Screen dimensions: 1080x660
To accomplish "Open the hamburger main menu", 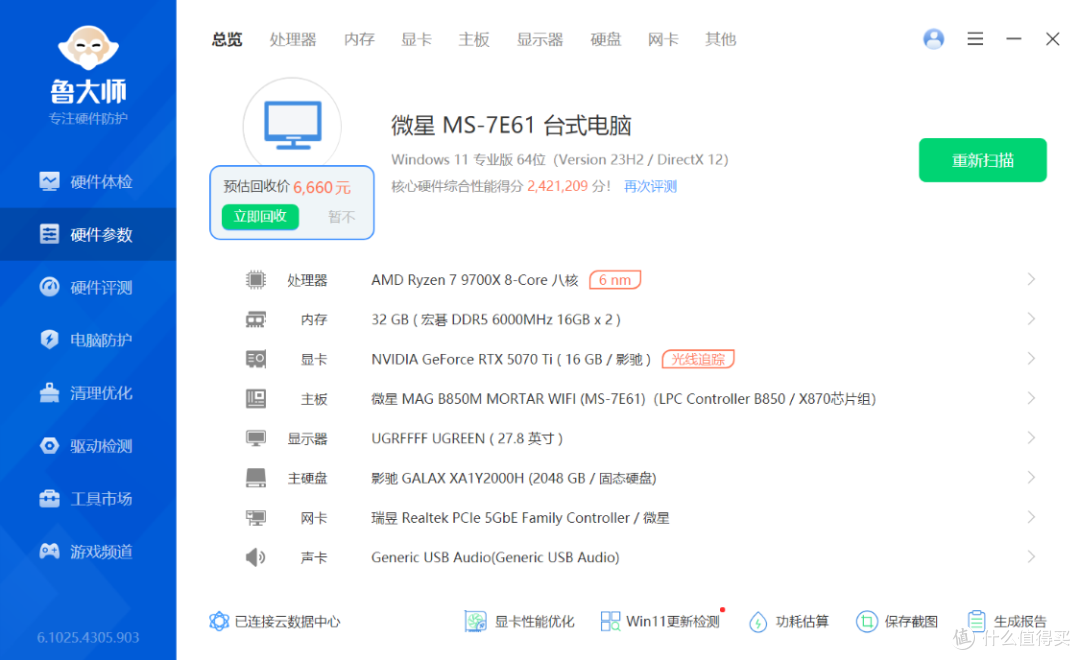I will (x=975, y=39).
